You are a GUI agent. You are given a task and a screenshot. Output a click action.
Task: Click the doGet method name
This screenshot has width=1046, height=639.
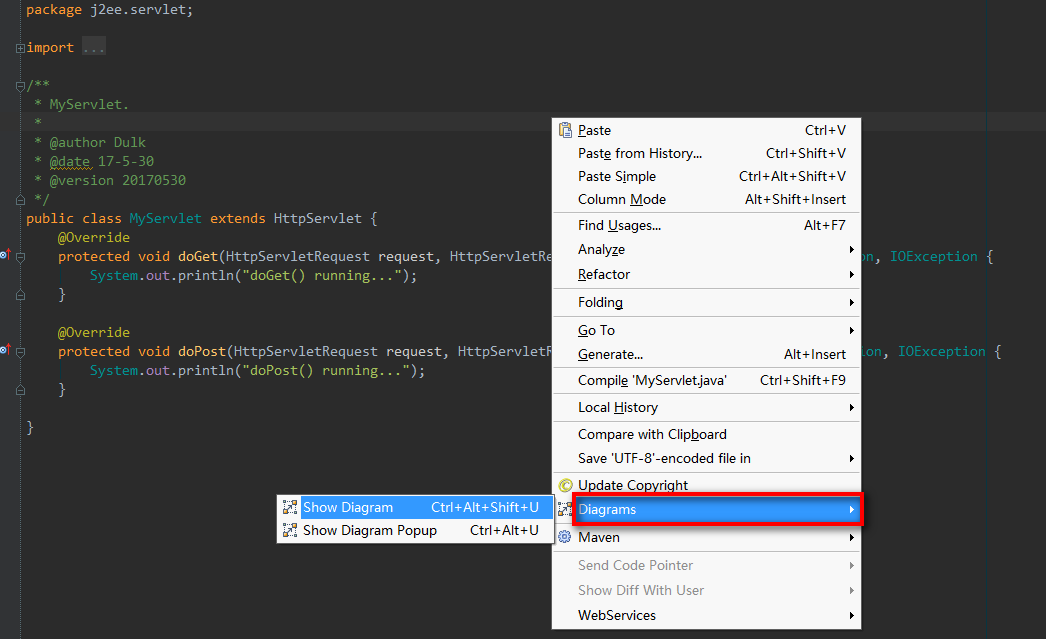tap(197, 257)
